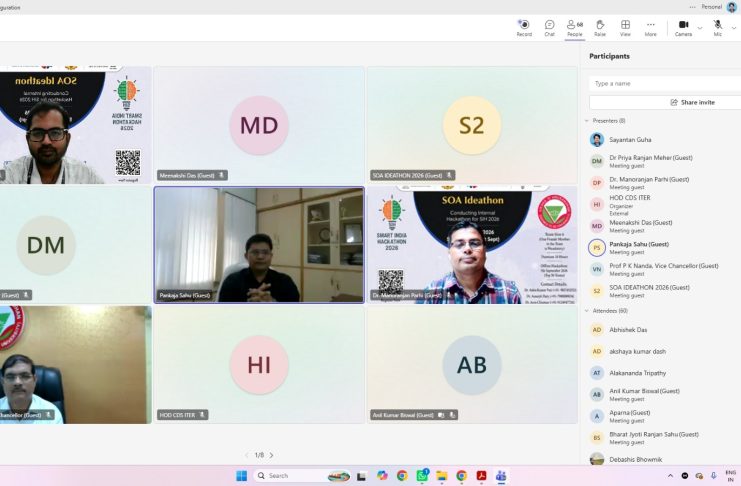Unmute using the Mic button

(717, 28)
